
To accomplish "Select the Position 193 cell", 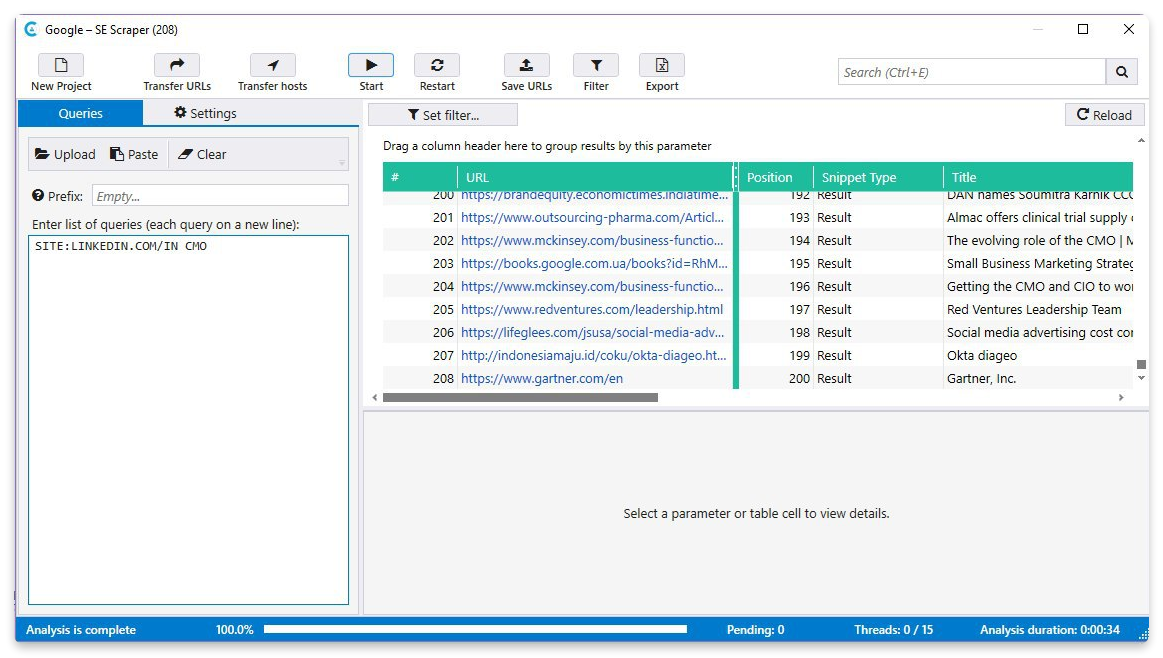I will point(776,217).
